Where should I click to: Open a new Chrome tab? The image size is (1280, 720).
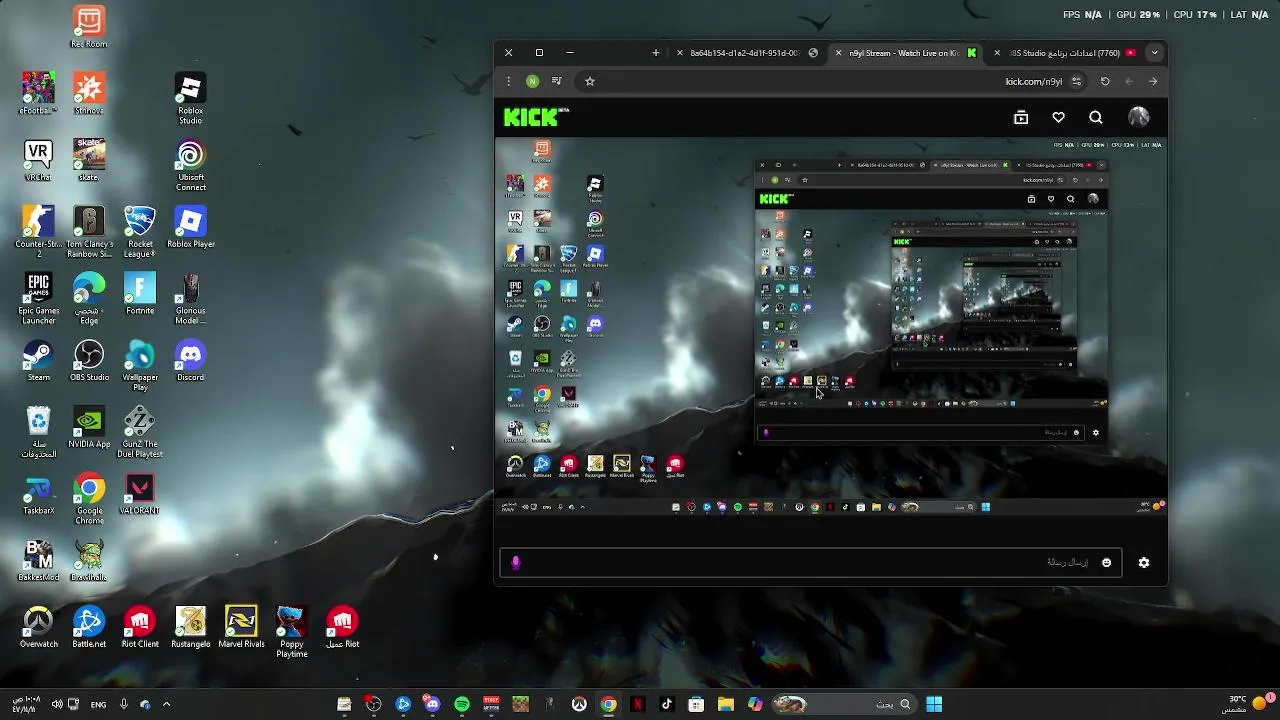pyautogui.click(x=655, y=53)
